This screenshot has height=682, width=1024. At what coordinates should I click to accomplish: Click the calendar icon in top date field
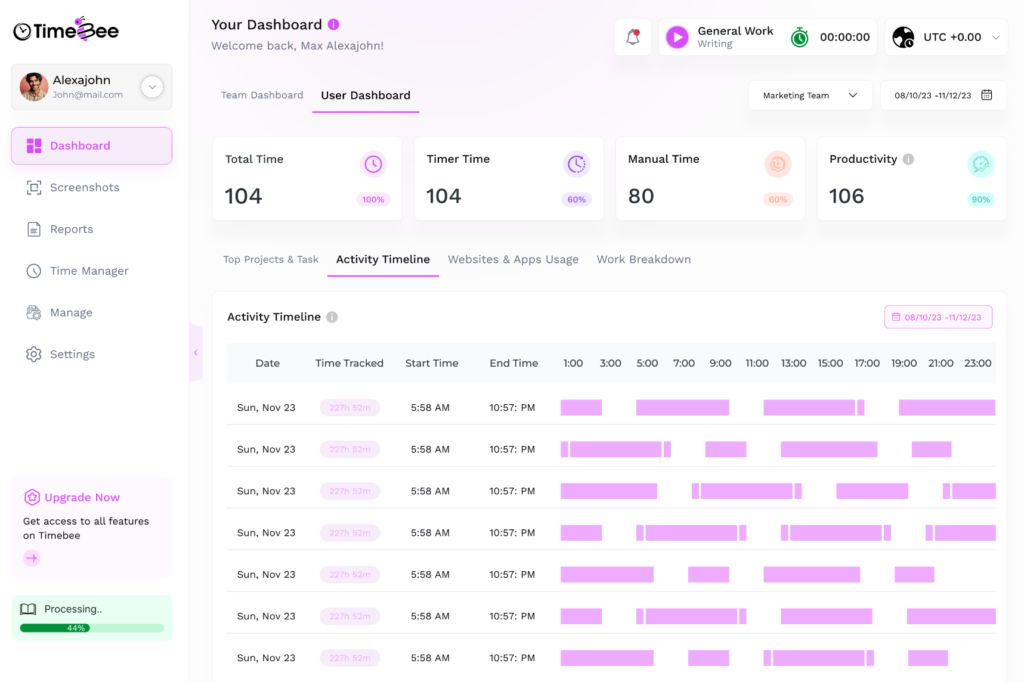click(x=987, y=95)
